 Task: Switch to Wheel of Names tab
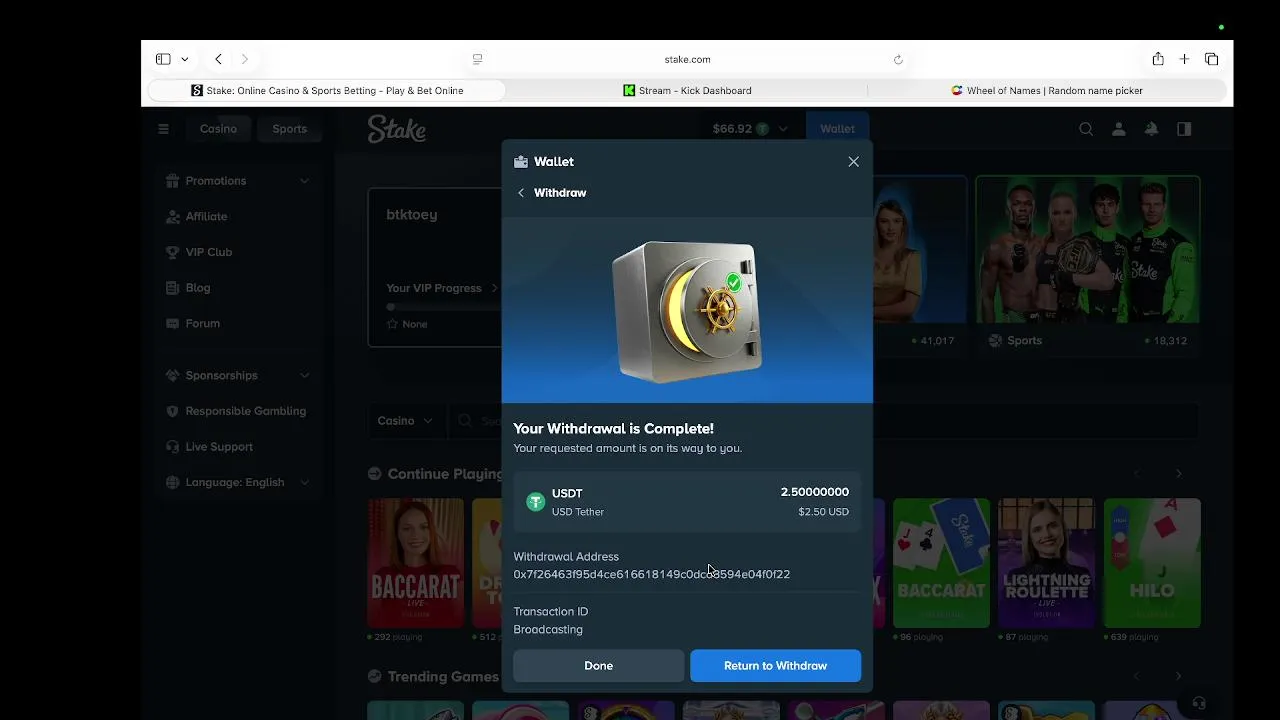coord(1047,90)
